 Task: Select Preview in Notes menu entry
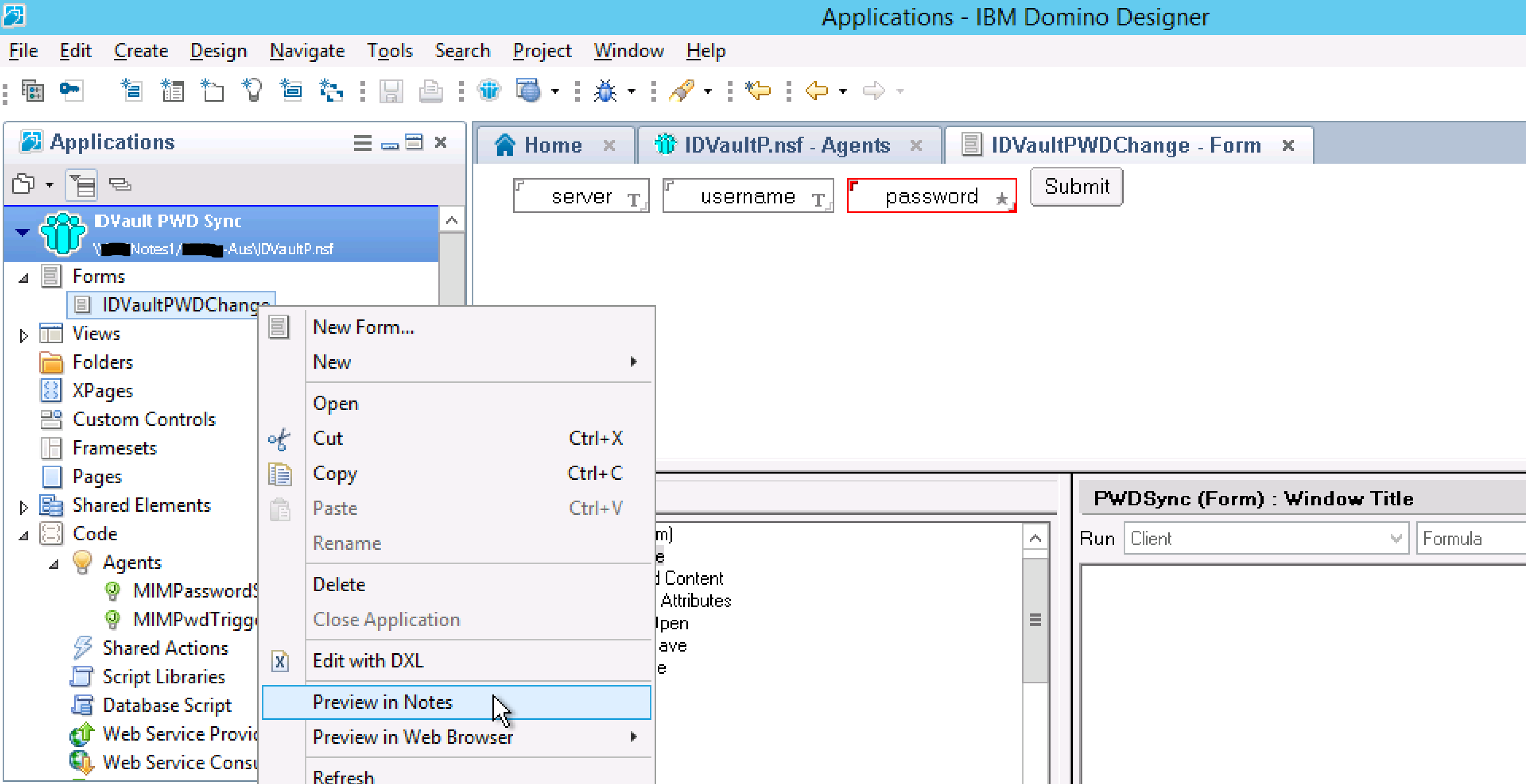point(383,702)
